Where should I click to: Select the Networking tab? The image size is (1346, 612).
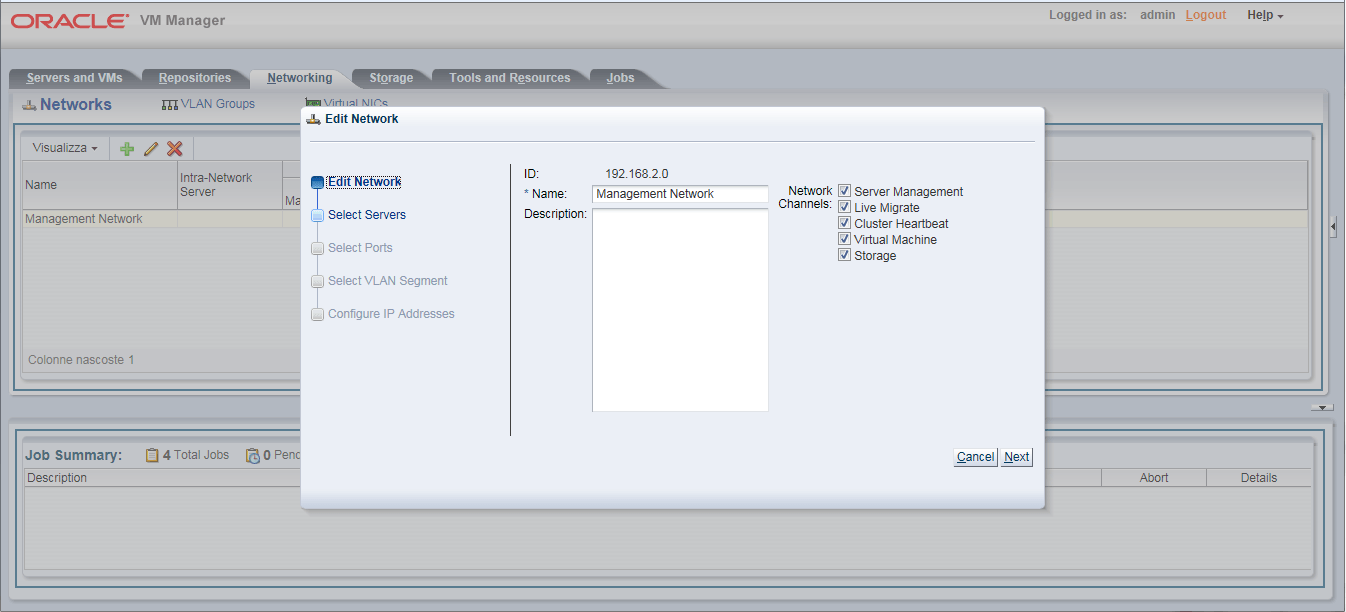[x=300, y=78]
